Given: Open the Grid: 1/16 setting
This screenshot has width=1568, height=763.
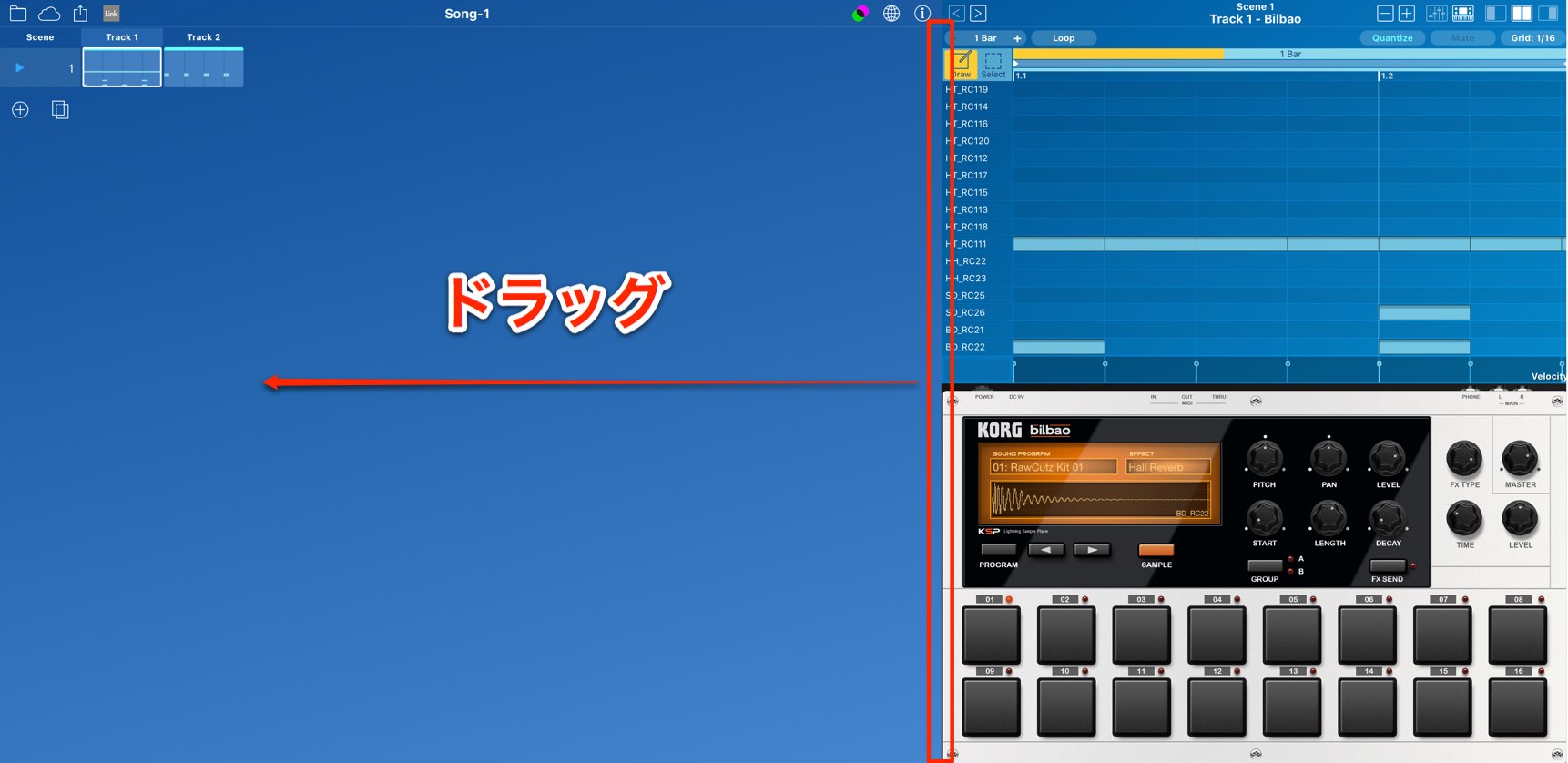Looking at the screenshot, I should tap(1532, 38).
